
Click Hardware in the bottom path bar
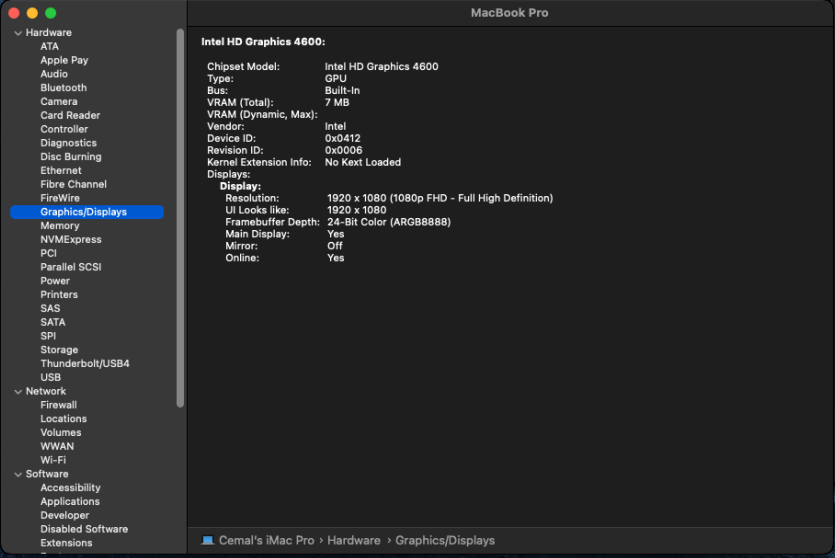tap(353, 541)
